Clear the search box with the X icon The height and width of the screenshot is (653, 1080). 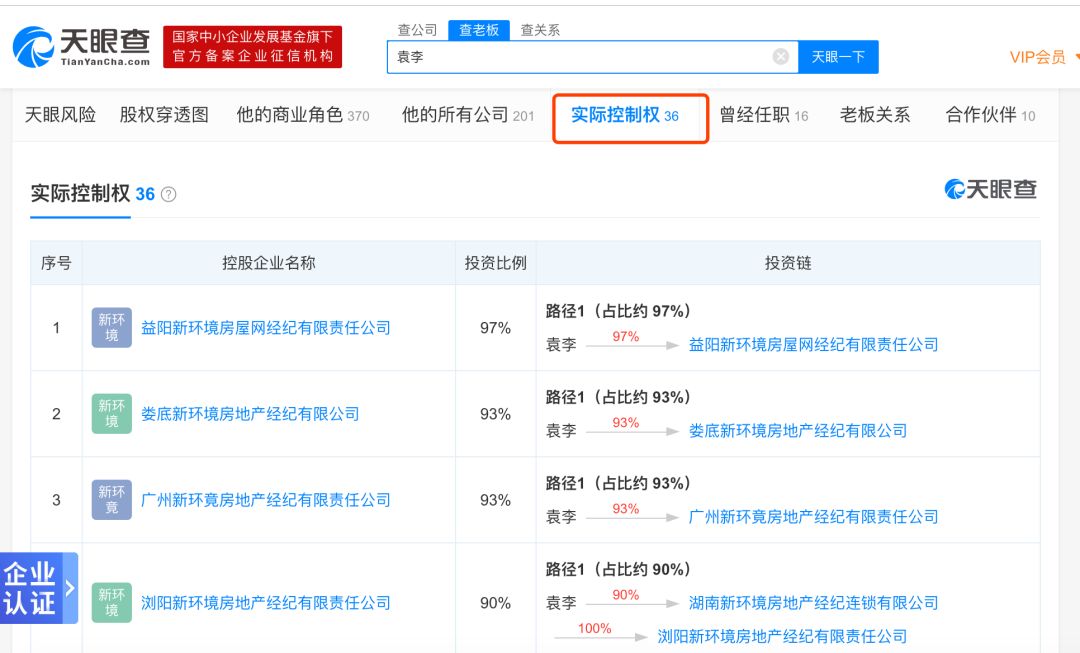point(780,56)
